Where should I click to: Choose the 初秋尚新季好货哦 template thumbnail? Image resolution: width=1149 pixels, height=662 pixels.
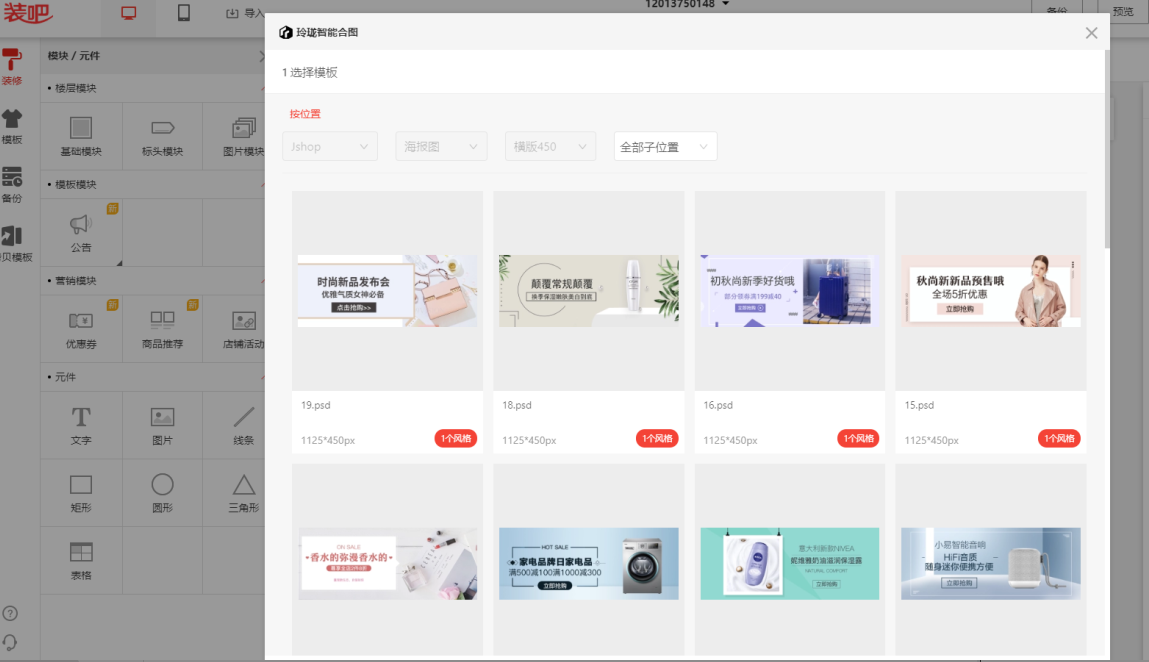tap(790, 291)
